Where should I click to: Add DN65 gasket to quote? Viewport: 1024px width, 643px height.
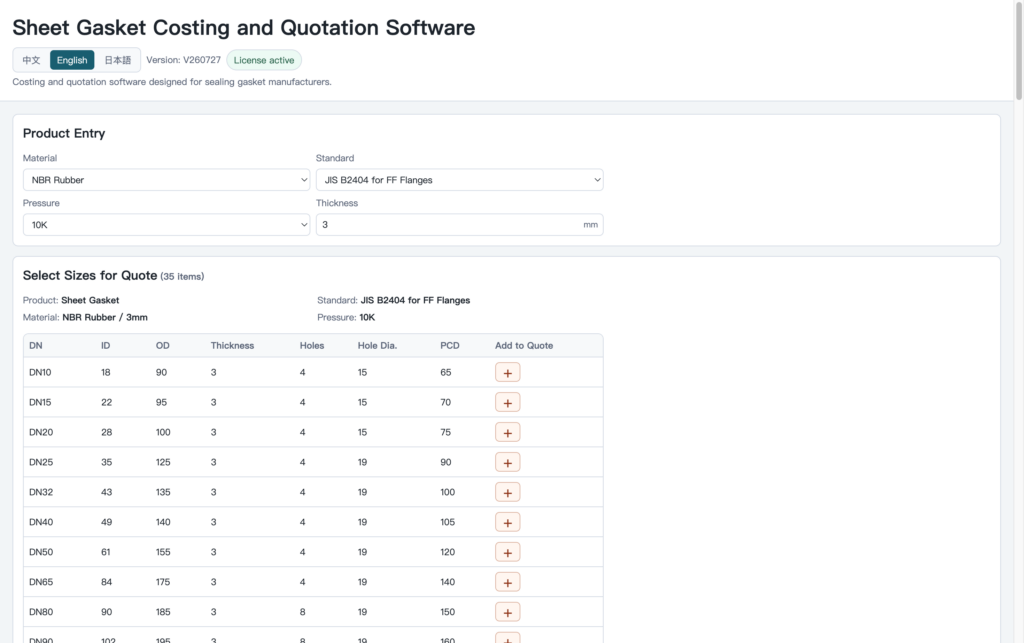(507, 583)
